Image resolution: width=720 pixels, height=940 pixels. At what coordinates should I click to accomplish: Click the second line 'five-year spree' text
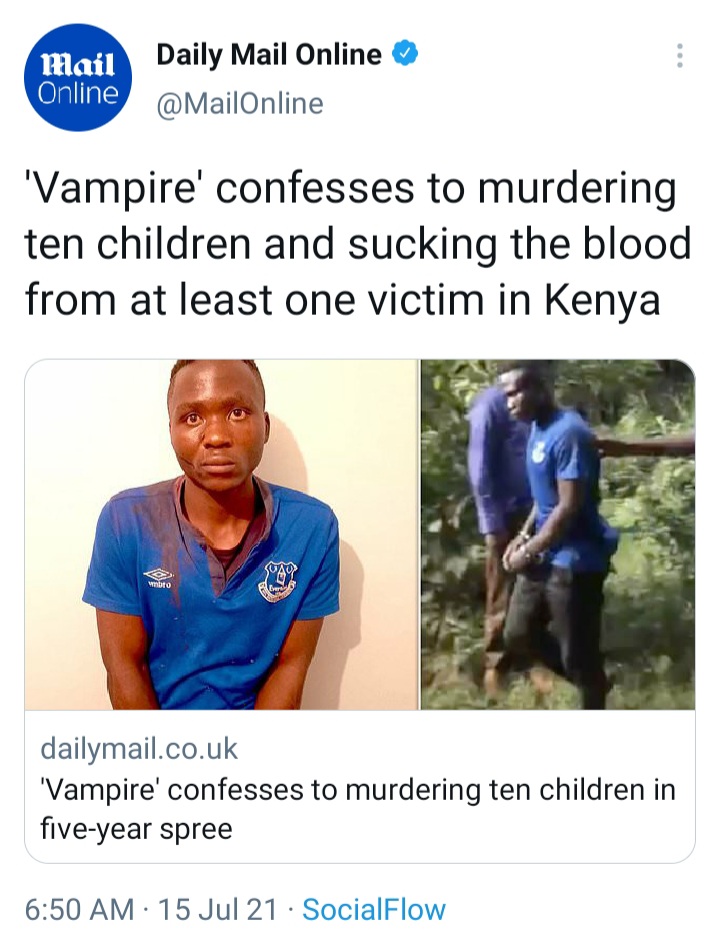[x=136, y=829]
